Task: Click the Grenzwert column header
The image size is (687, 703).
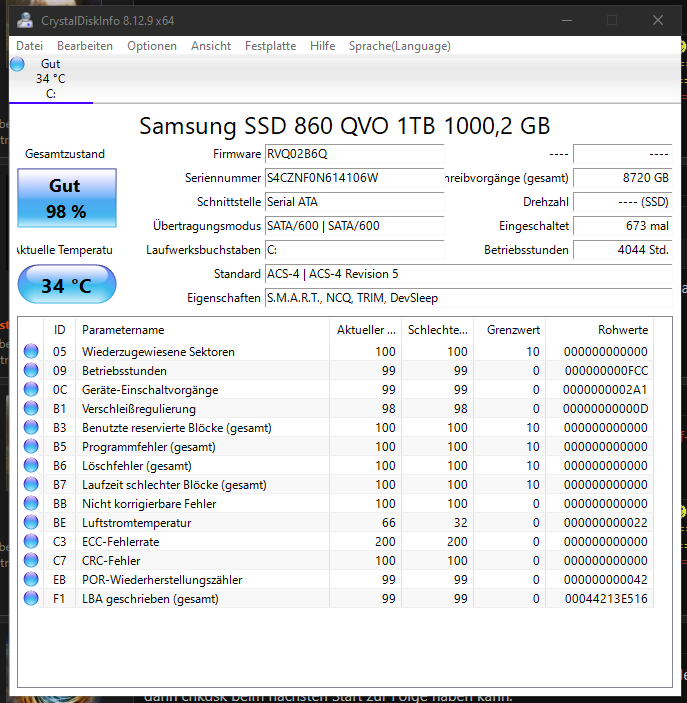Action: 509,330
